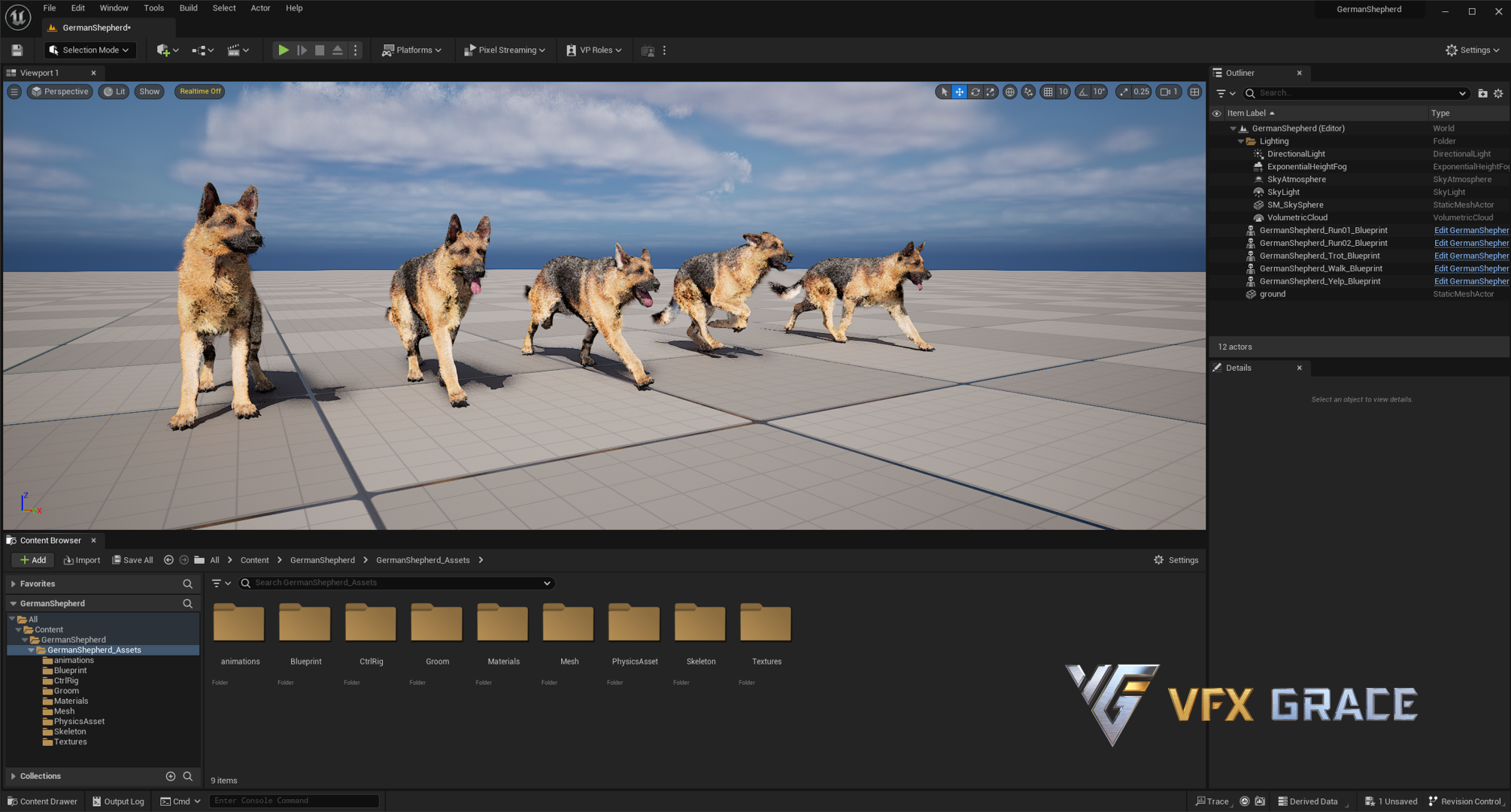This screenshot has width=1511, height=812.
Task: Start Play in Editor
Action: 283,50
